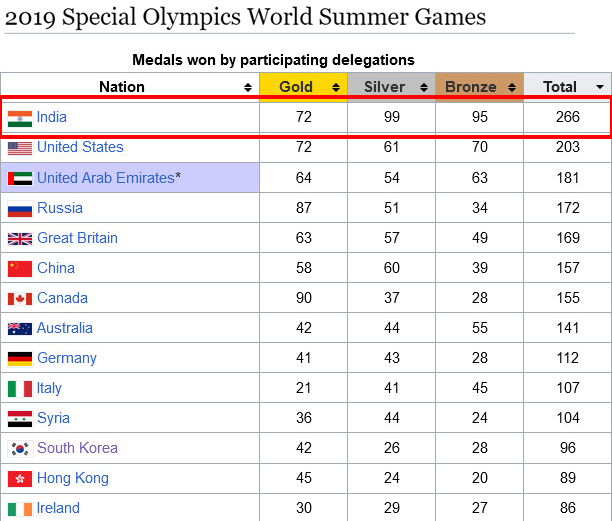Sort by Bronze column sort arrows

point(512,87)
